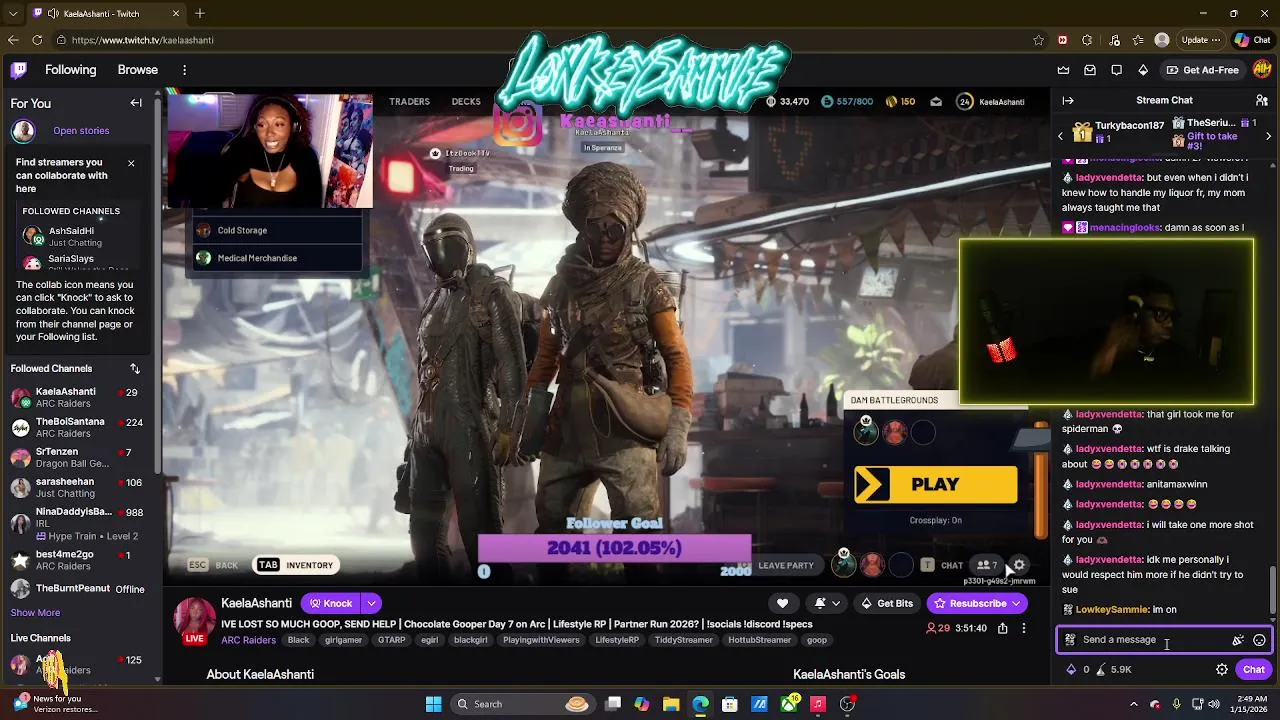Open the Twitch more options menu
The image size is (1280, 720).
click(184, 70)
